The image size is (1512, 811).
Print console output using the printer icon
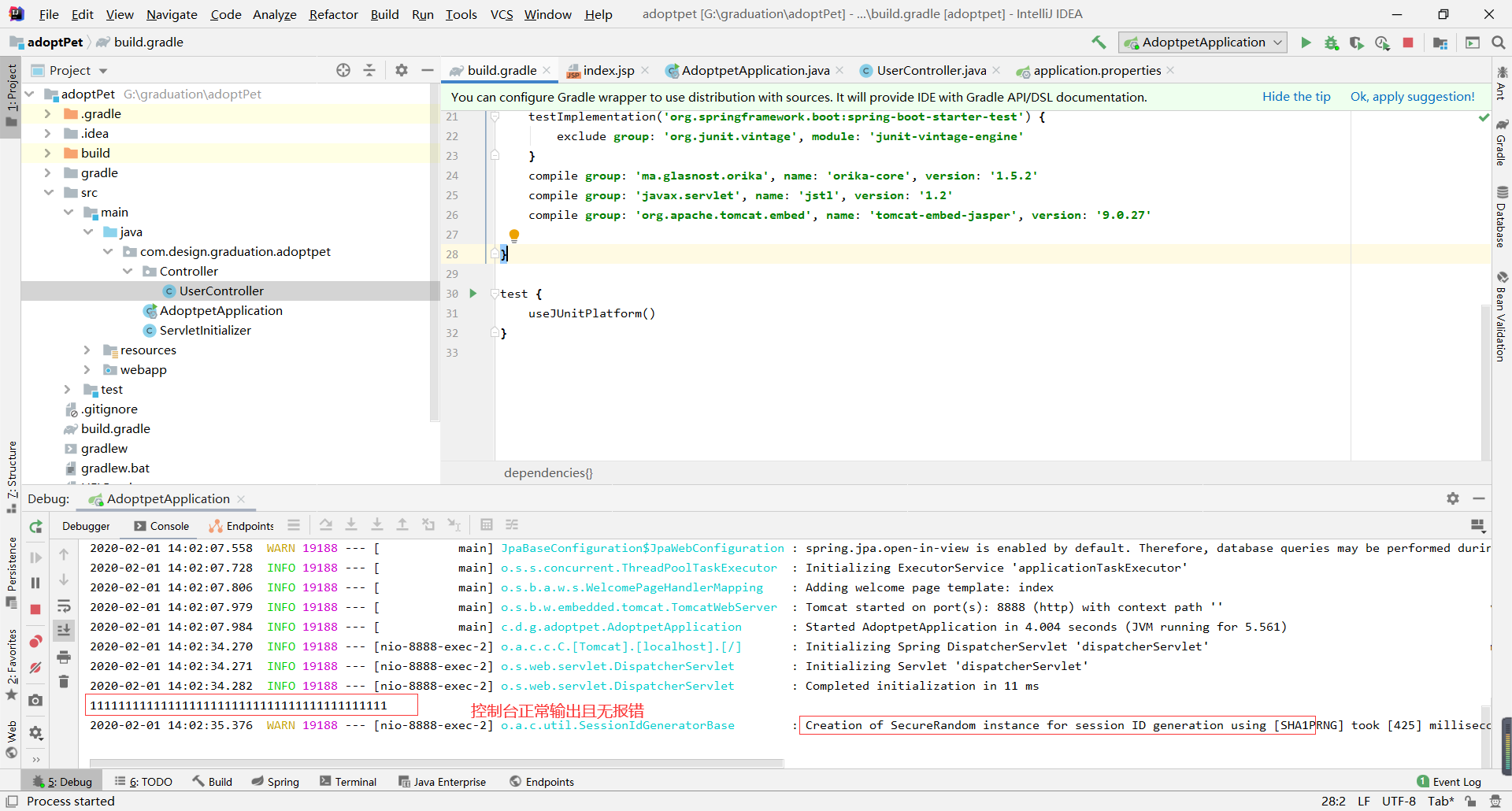click(x=64, y=656)
